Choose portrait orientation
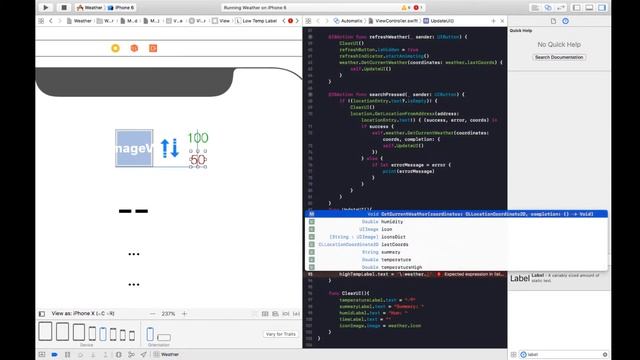Screen dimensions: 640x360 150,334
